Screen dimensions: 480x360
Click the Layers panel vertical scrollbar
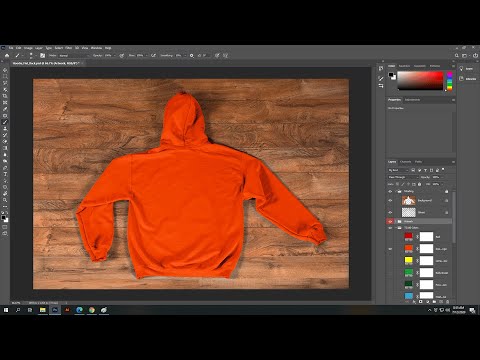[454, 217]
